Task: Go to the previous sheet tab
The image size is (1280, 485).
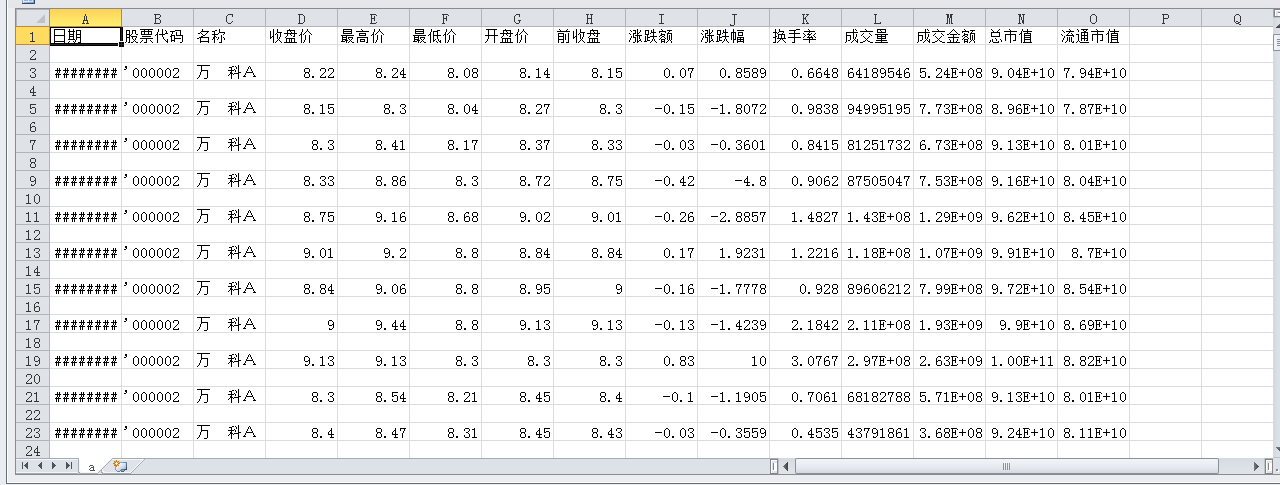Action: pos(41,466)
